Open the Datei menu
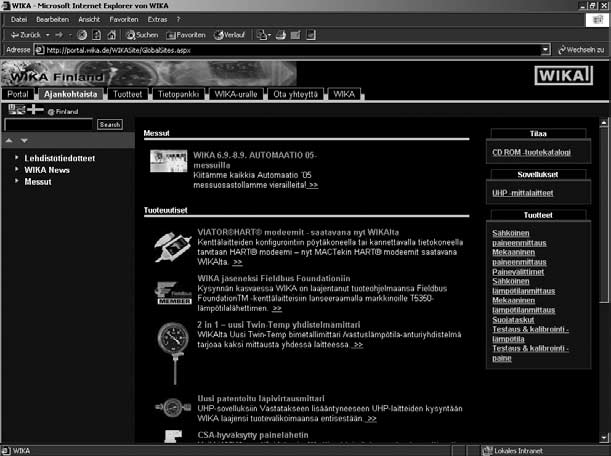The image size is (611, 456). click(19, 19)
